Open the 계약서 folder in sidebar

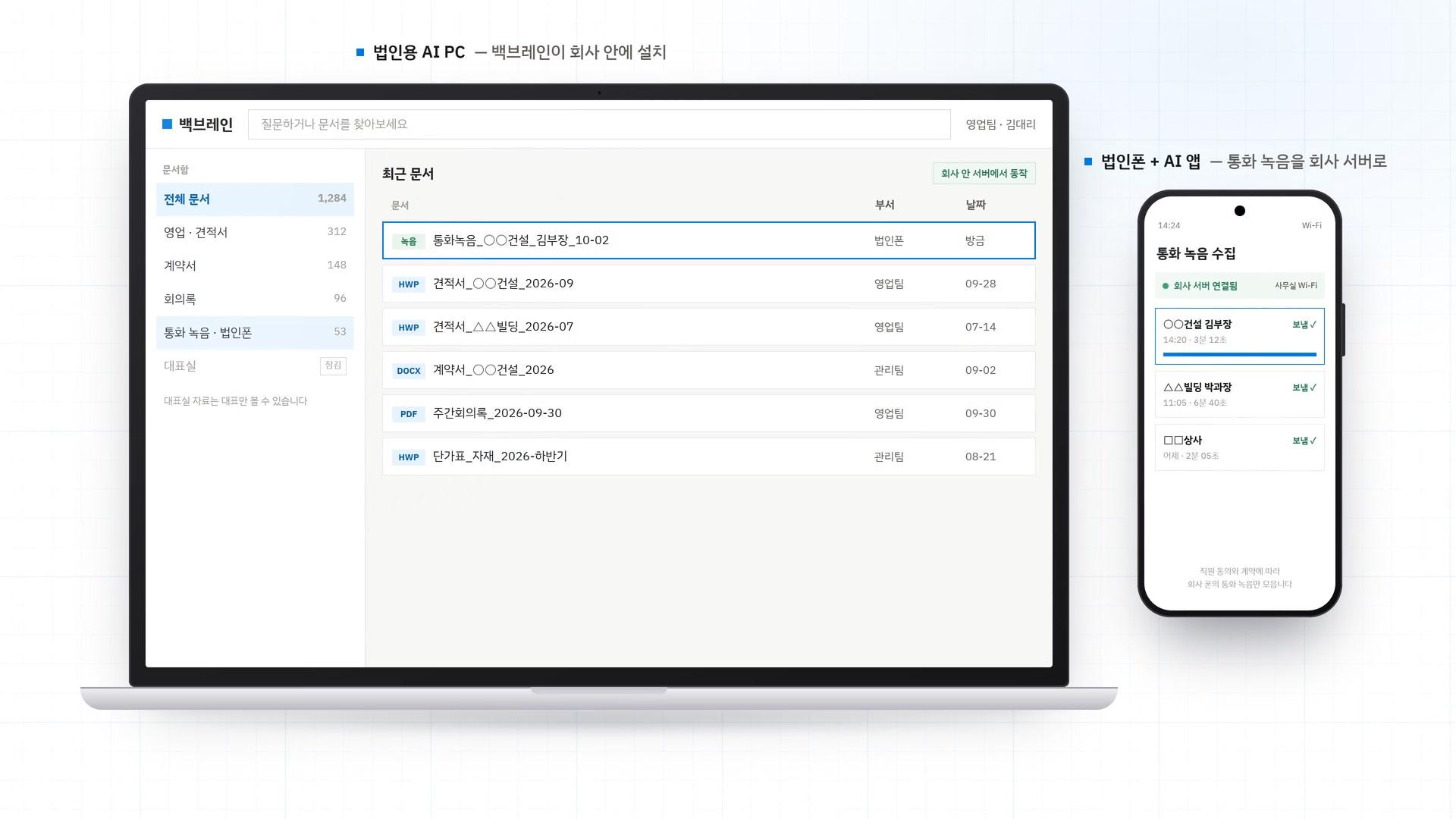(255, 266)
